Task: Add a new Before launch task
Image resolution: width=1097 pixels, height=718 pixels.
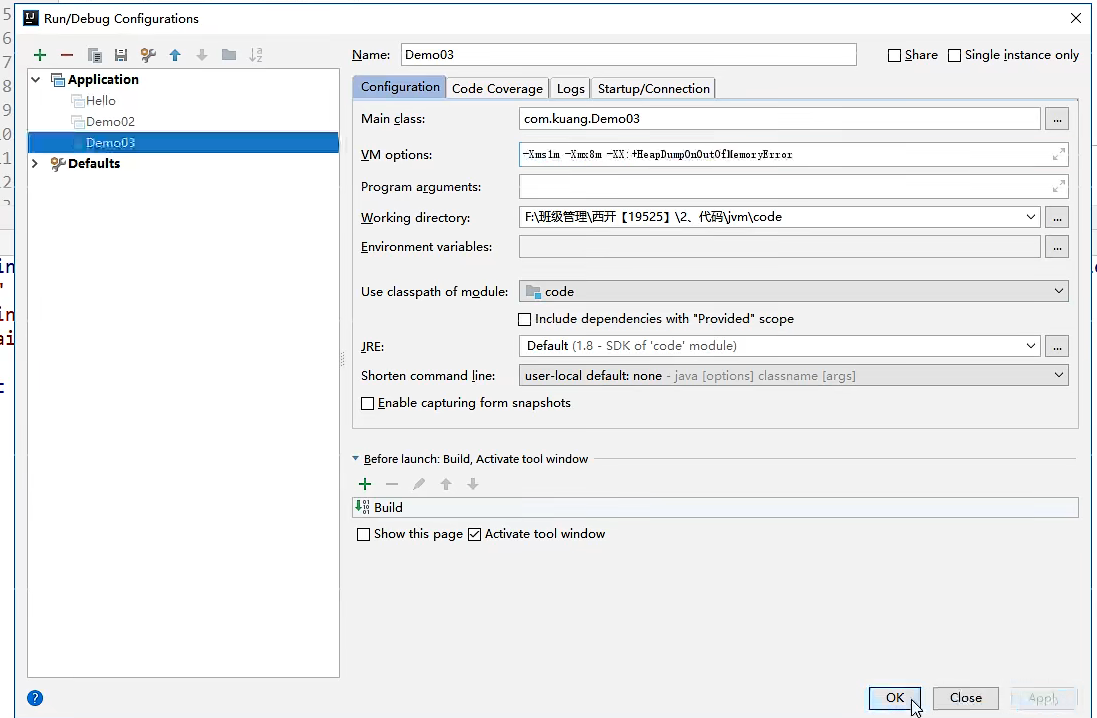Action: pyautogui.click(x=364, y=483)
